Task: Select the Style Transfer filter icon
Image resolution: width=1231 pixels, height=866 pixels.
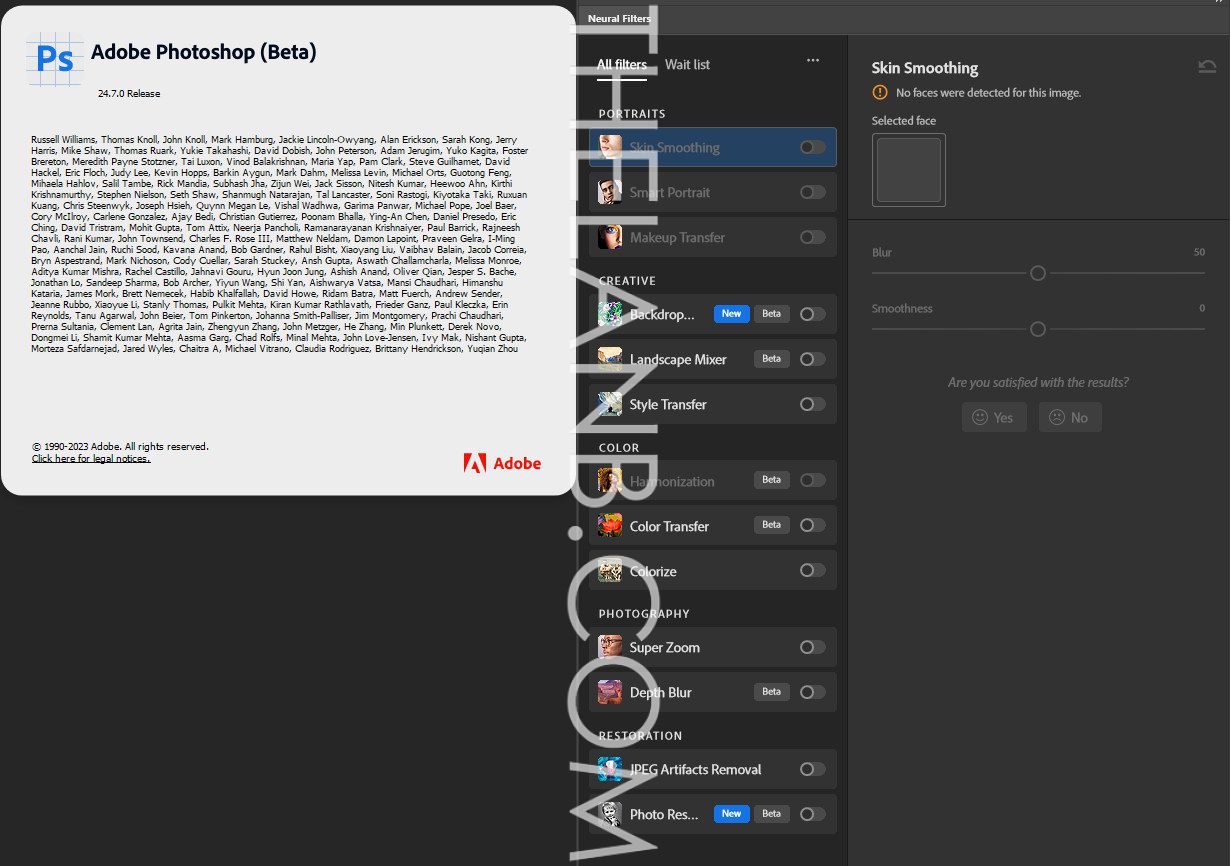Action: [x=610, y=404]
